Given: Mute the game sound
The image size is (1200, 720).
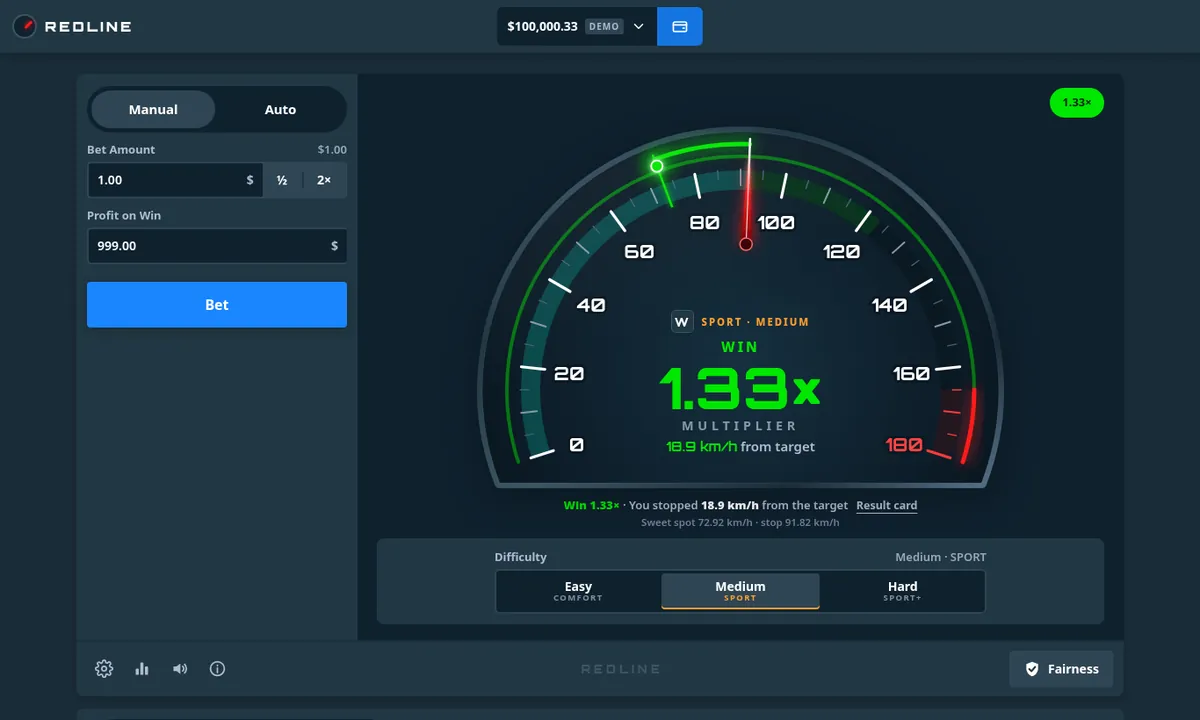Looking at the screenshot, I should (180, 669).
